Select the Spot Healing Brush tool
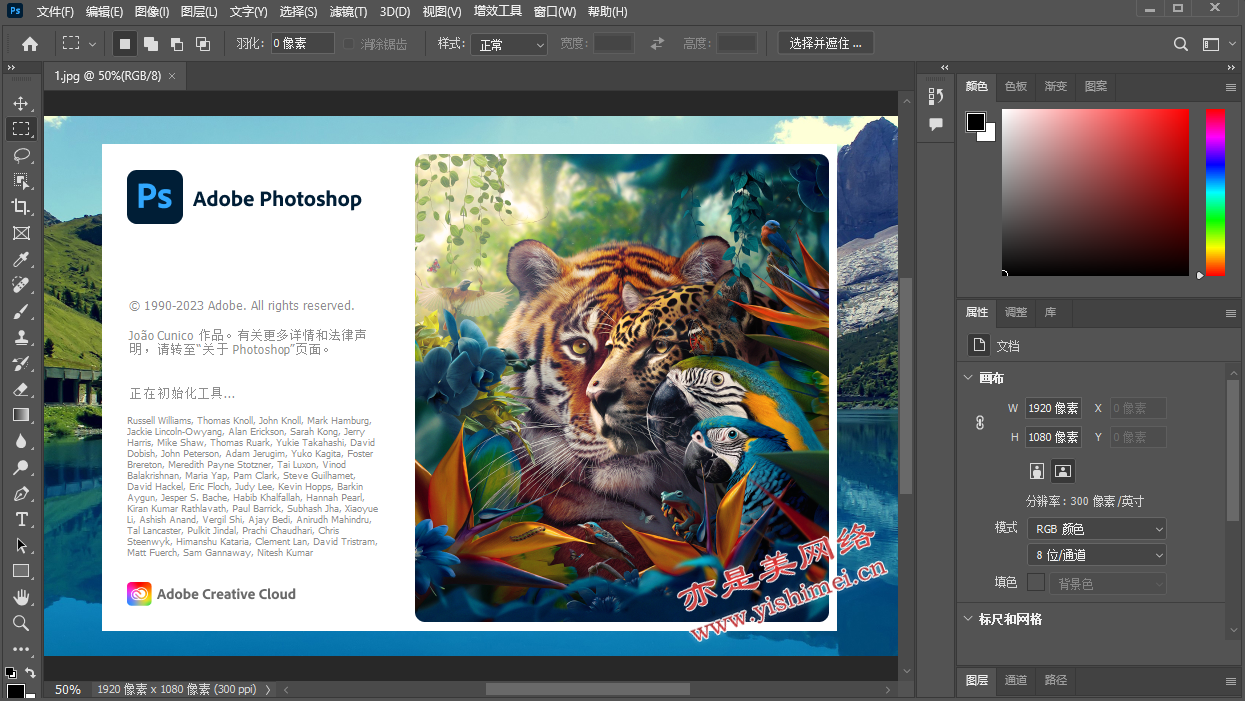The width and height of the screenshot is (1245, 701). [x=21, y=285]
